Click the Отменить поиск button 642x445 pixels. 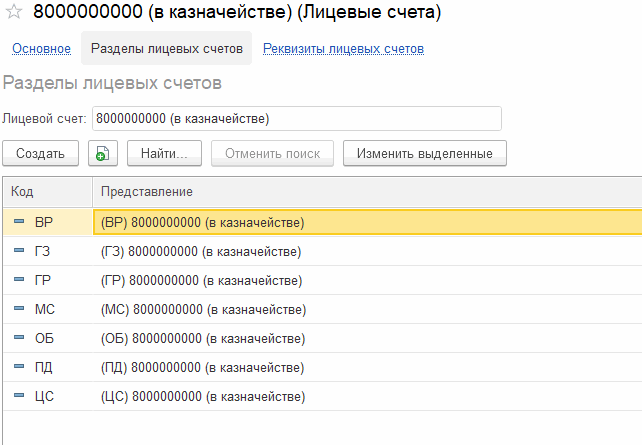point(272,154)
